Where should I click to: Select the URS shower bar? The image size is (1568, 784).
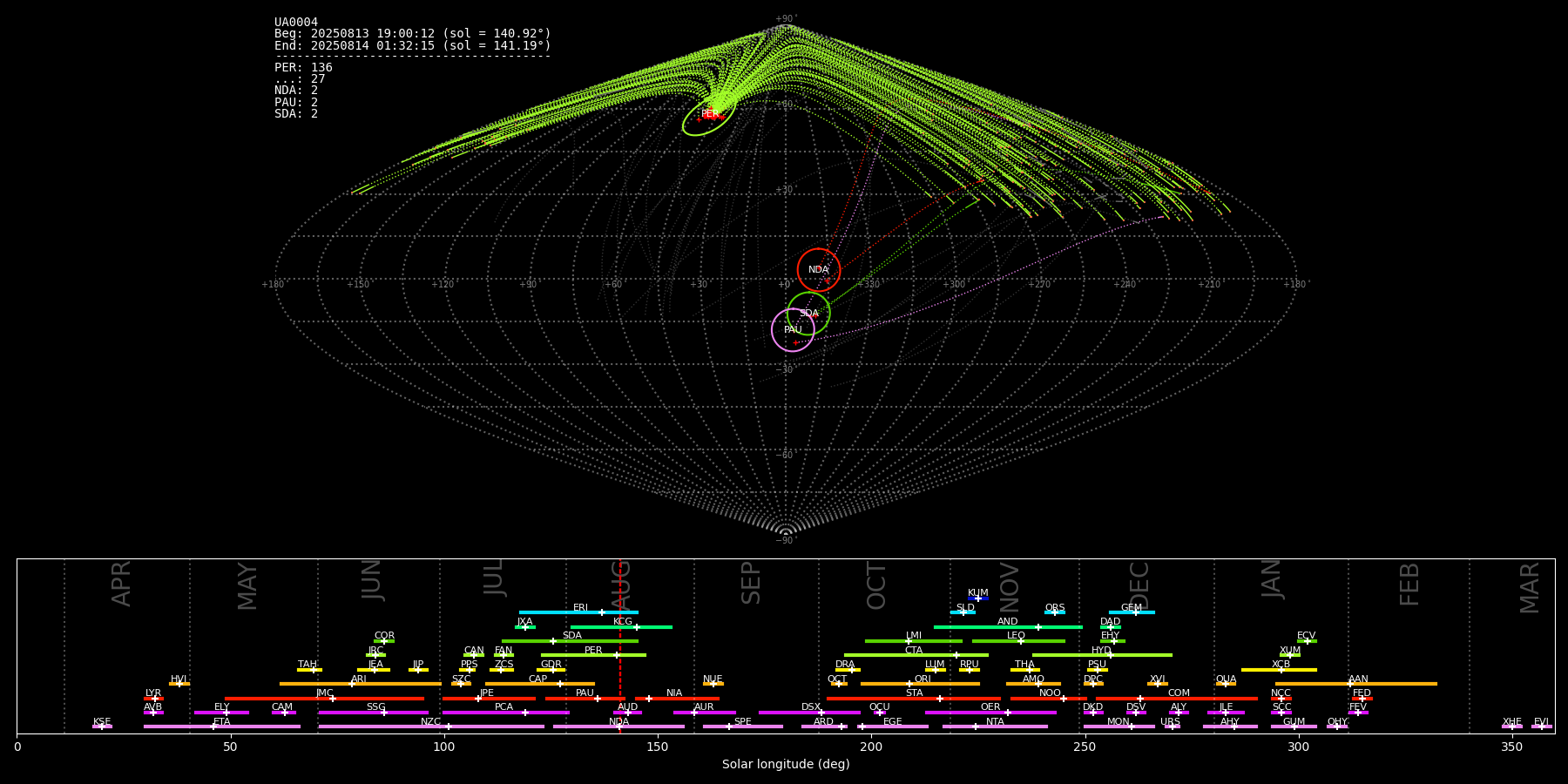pyautogui.click(x=1171, y=727)
